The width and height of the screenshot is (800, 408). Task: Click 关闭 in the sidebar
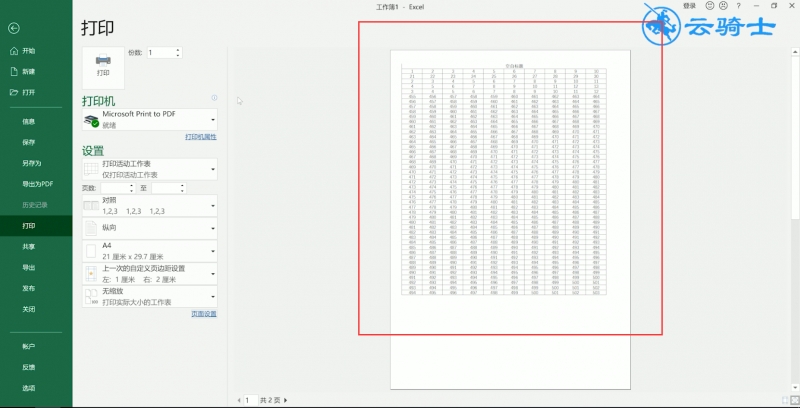[36, 309]
